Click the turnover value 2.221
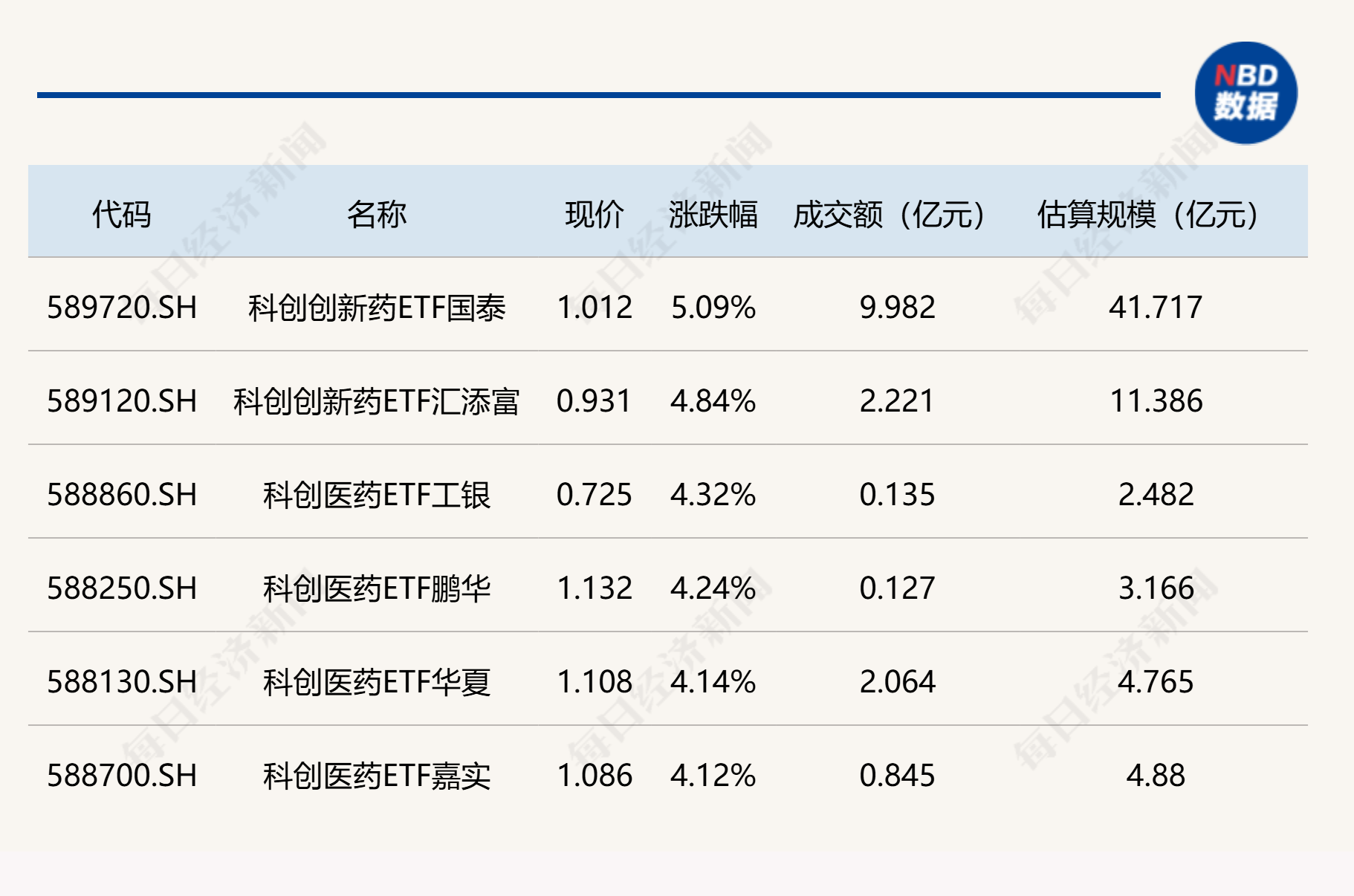The width and height of the screenshot is (1354, 896). click(898, 401)
